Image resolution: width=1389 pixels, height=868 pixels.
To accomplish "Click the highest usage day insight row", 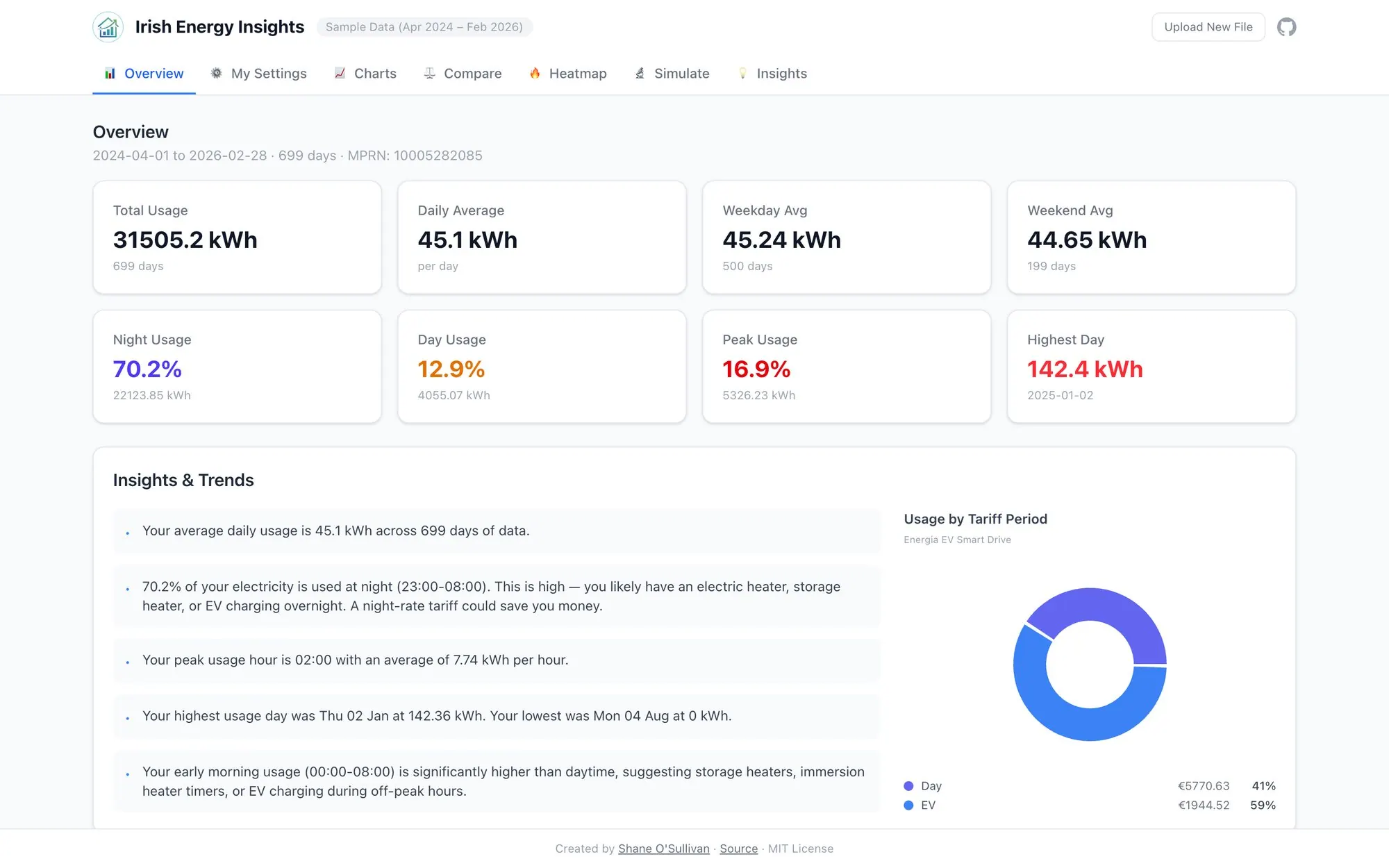I will coord(497,716).
